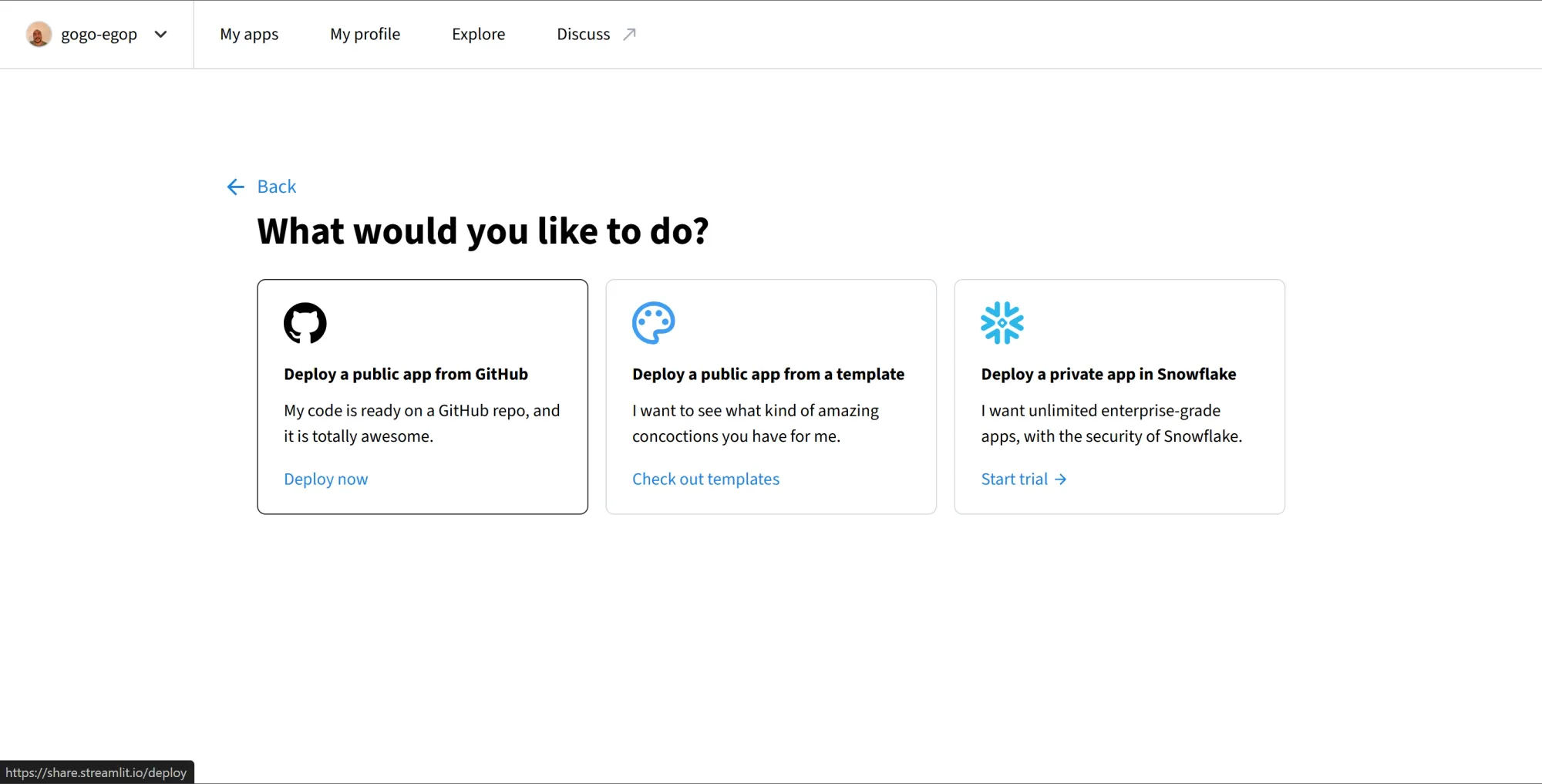Image resolution: width=1542 pixels, height=784 pixels.
Task: Click the external arrow icon beside Discuss
Action: coord(629,34)
